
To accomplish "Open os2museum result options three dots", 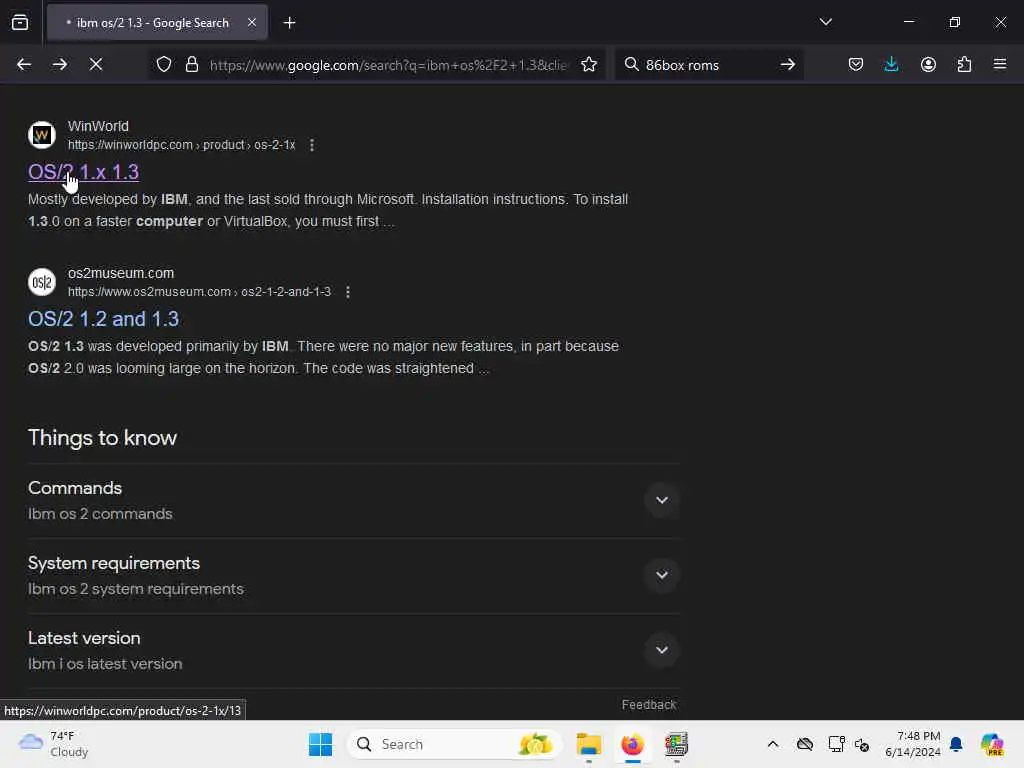I will pos(348,292).
